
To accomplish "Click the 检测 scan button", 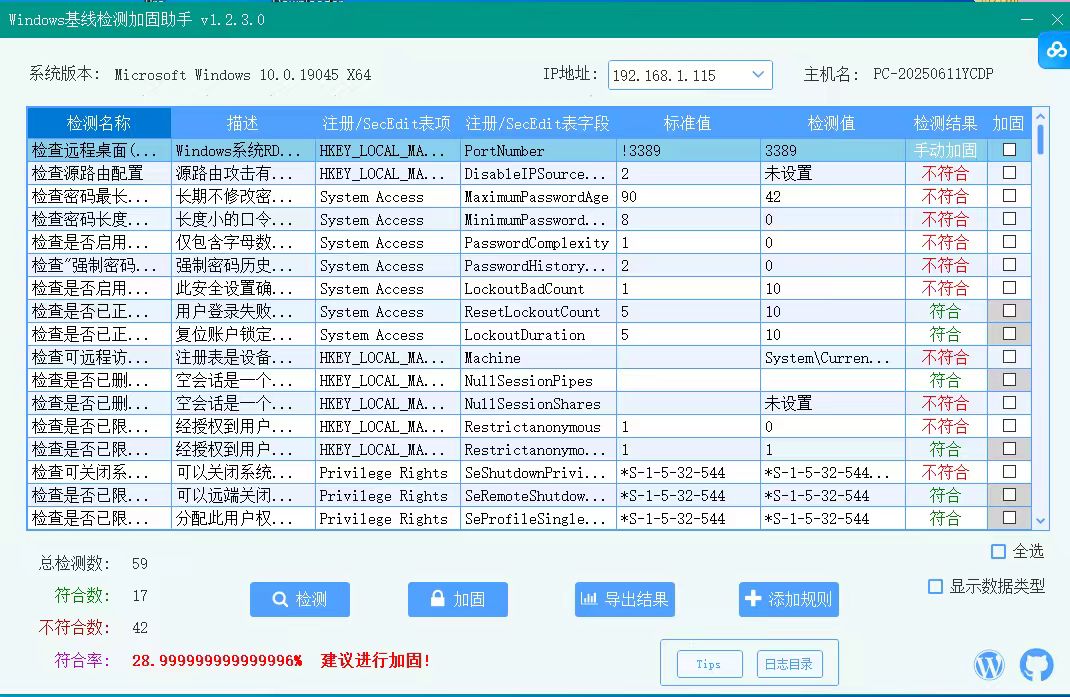I will (x=300, y=599).
